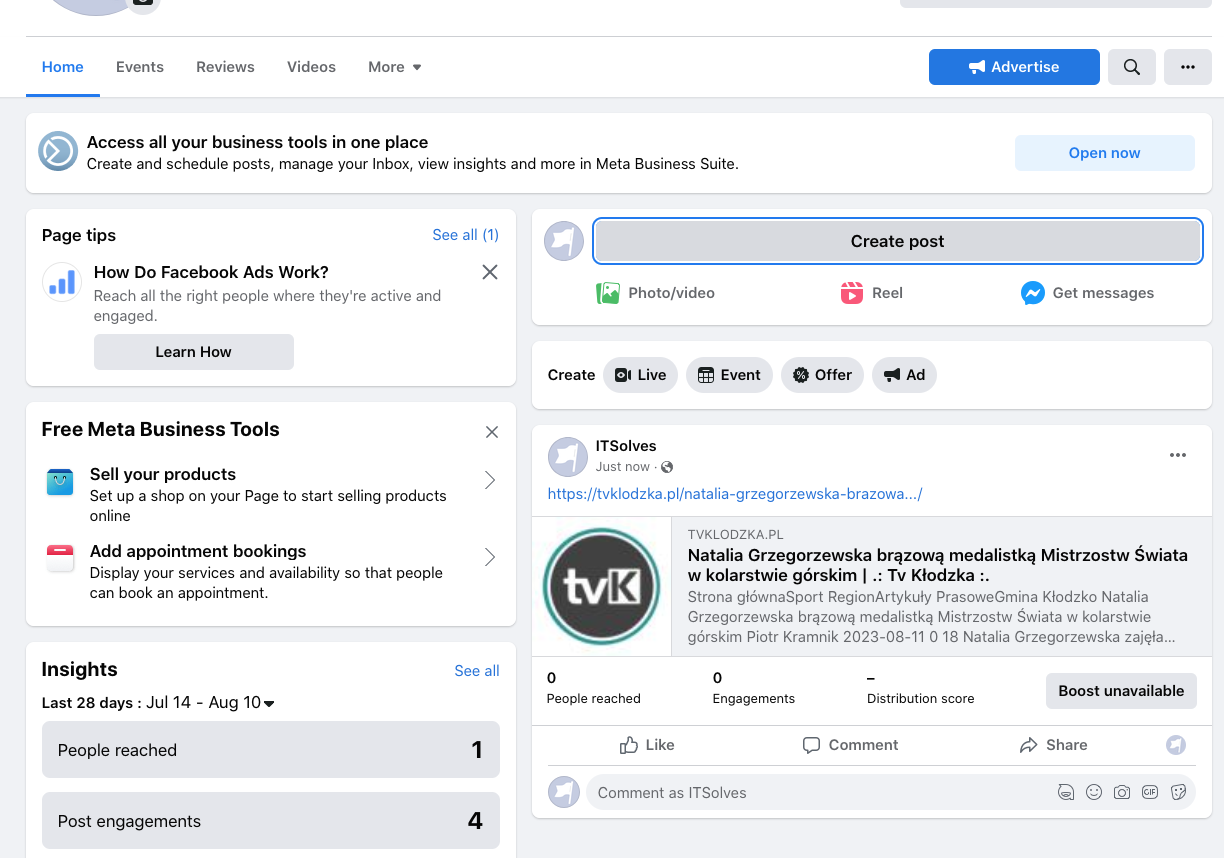1224x858 pixels.
Task: Click the Sell your products title
Action: (x=163, y=474)
